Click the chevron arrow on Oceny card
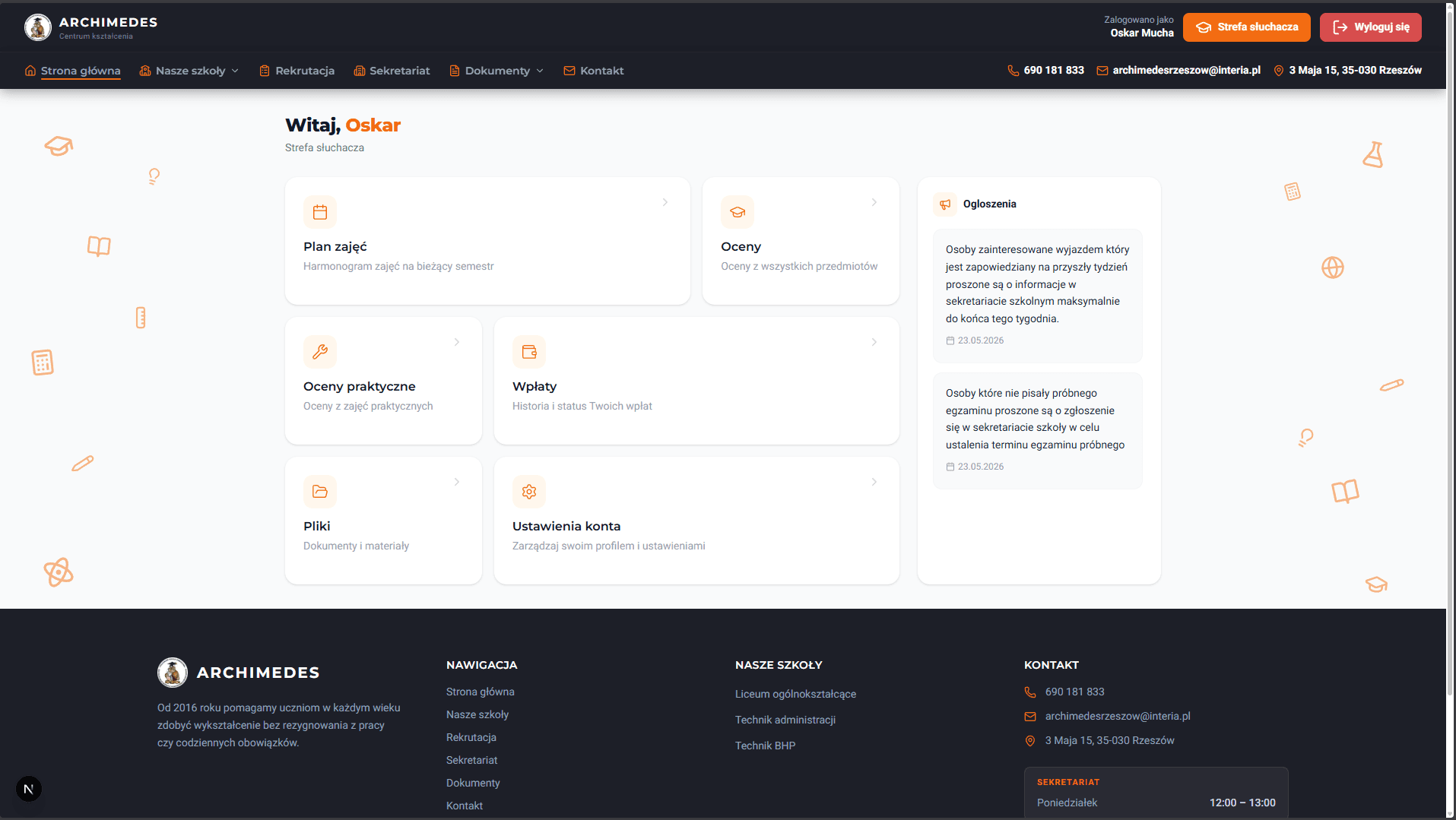1456x820 pixels. coord(874,202)
